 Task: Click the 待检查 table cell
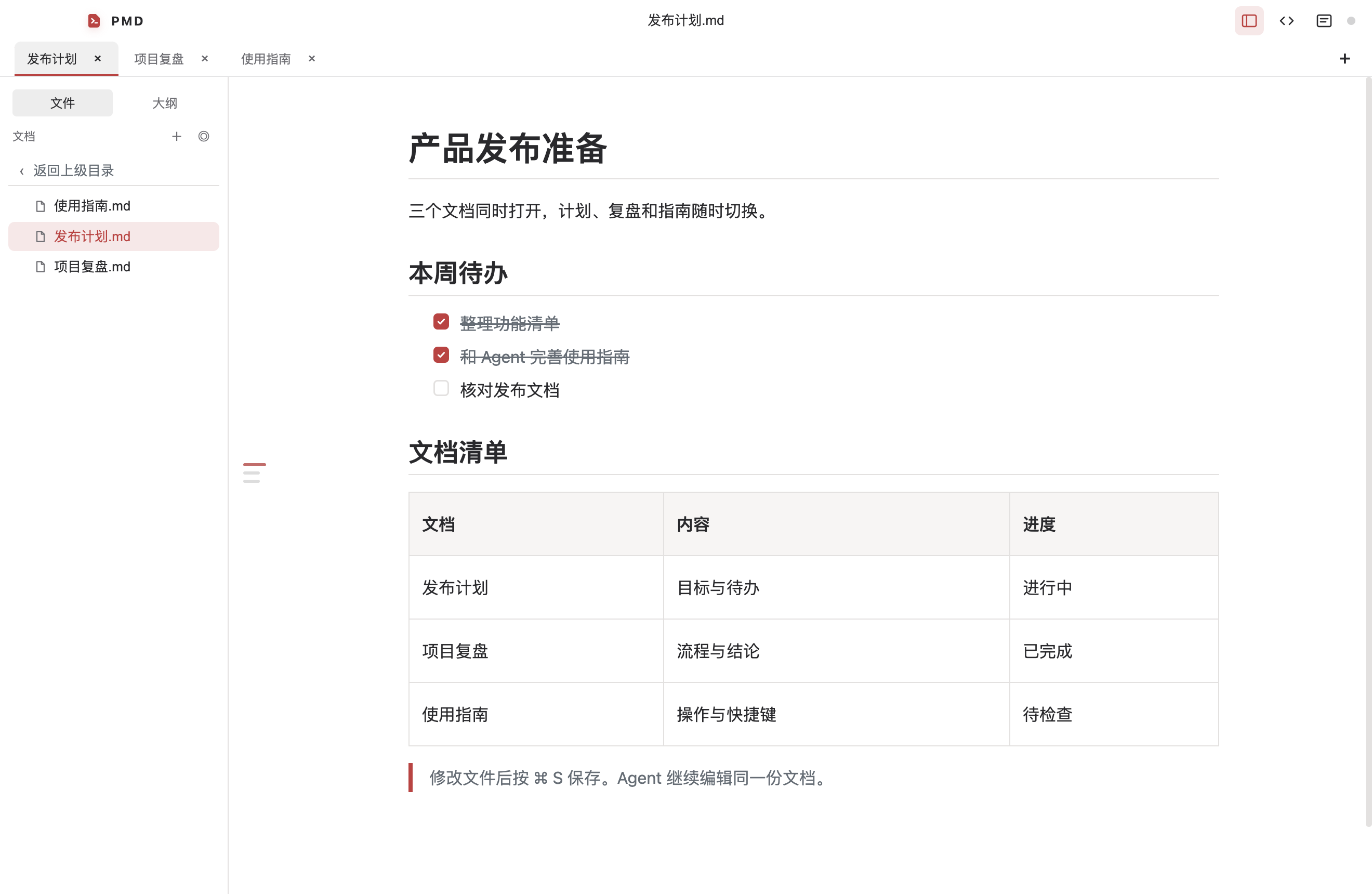click(1114, 714)
